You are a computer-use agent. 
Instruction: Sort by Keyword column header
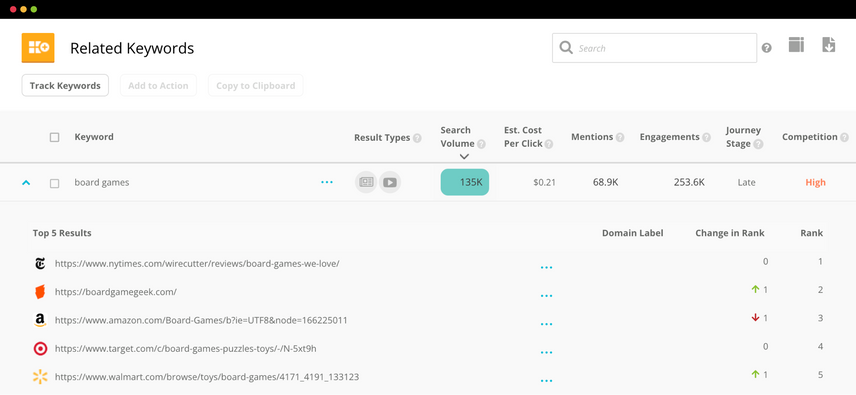[x=94, y=137]
